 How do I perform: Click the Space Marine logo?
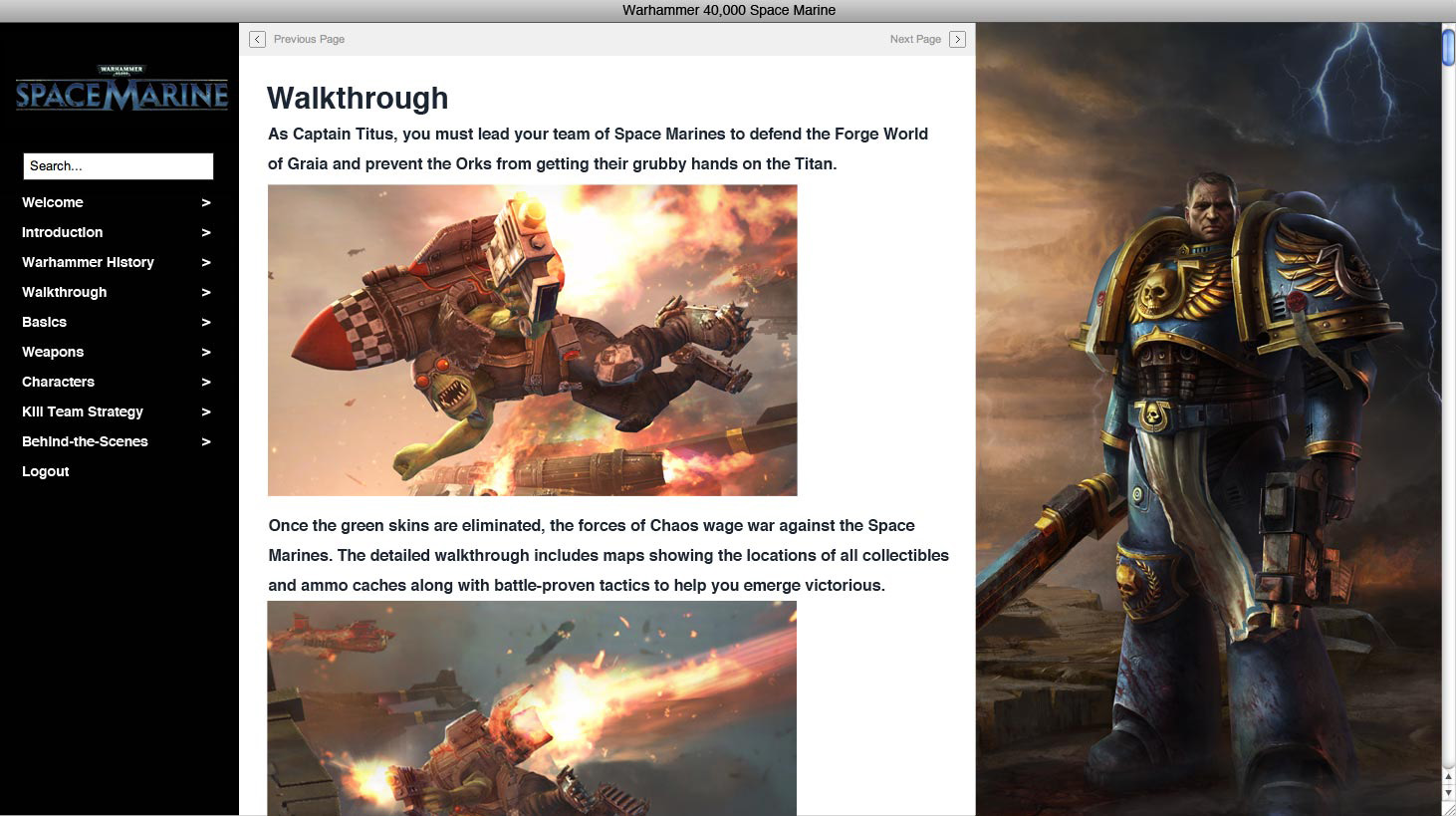tap(121, 90)
